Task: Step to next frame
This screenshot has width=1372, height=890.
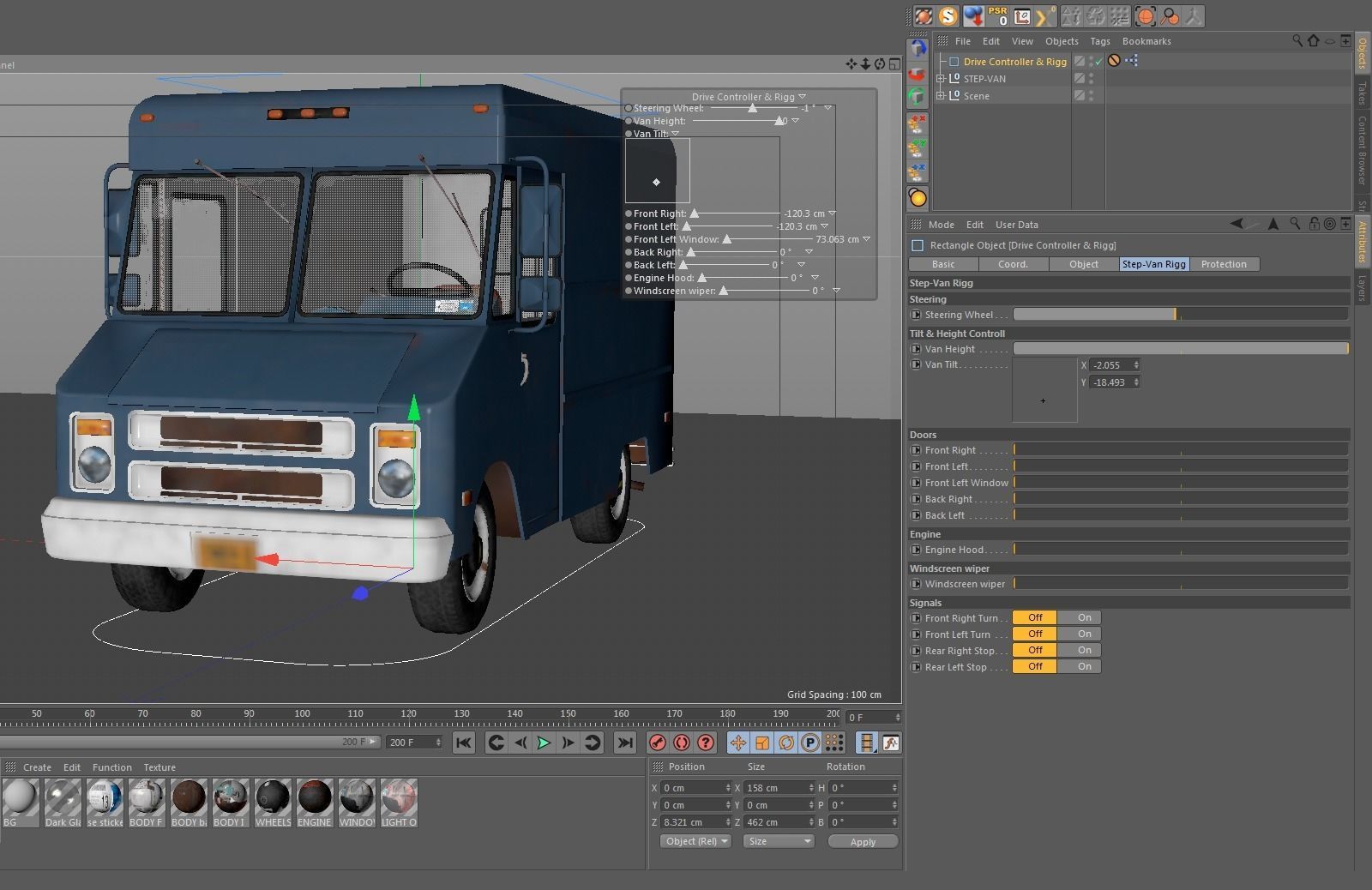Action: point(568,743)
